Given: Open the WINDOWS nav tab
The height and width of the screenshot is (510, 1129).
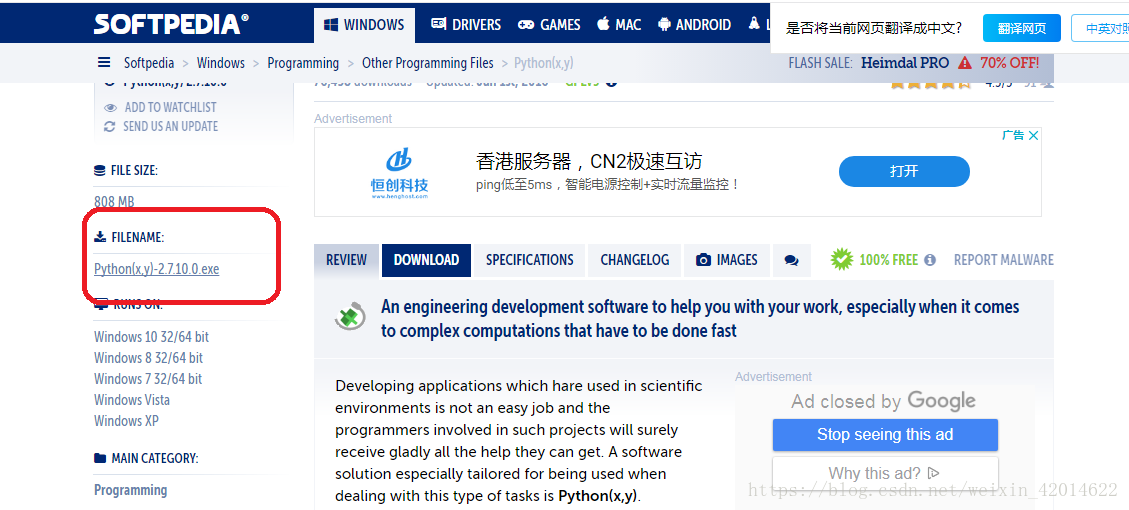Looking at the screenshot, I should click(x=364, y=25).
